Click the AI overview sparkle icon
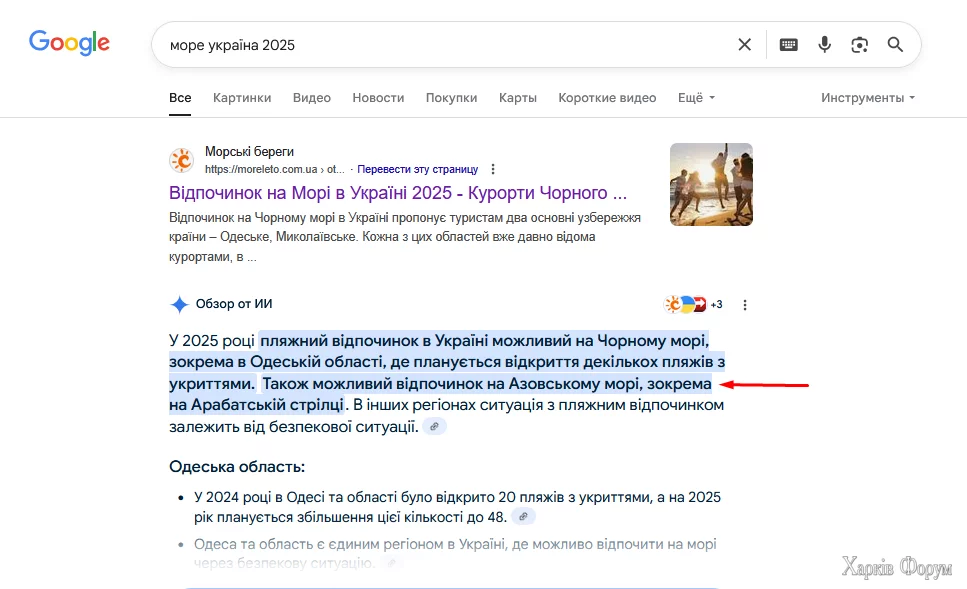This screenshot has width=967, height=589. point(179,304)
